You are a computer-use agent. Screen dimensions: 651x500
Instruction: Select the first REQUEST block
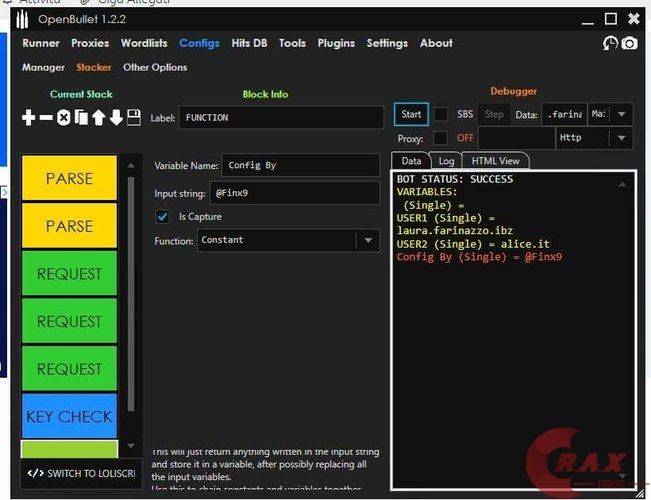pyautogui.click(x=69, y=273)
